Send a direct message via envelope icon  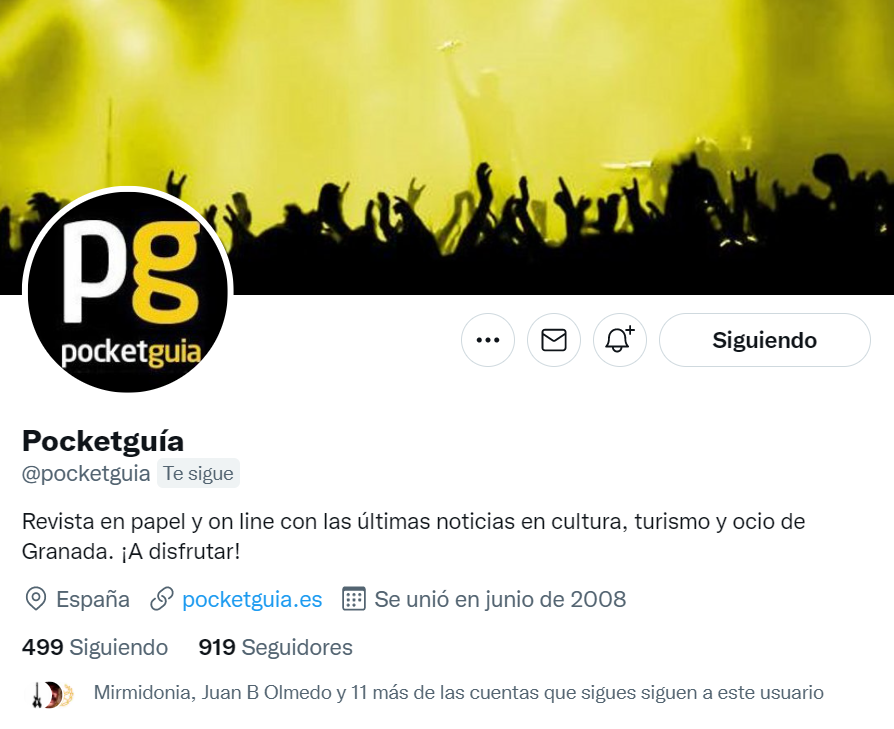(554, 340)
